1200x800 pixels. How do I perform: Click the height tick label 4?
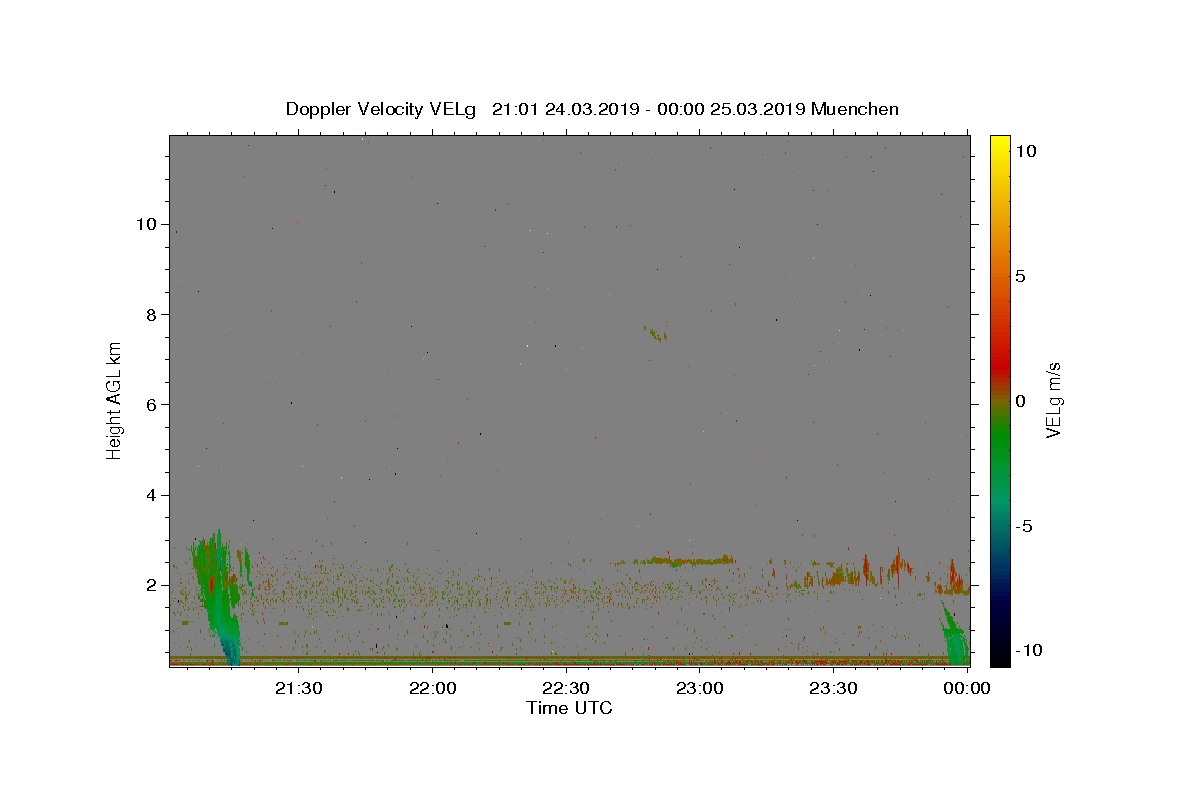pos(149,495)
